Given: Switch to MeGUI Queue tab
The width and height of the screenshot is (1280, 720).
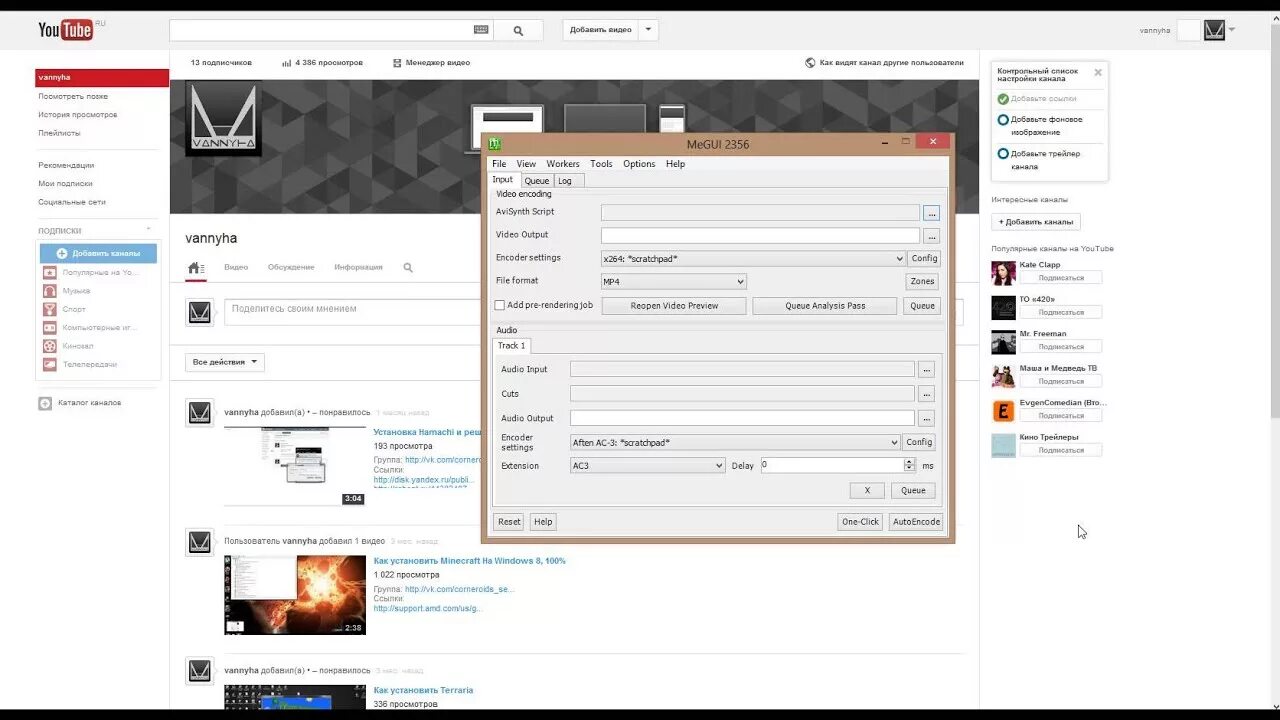Looking at the screenshot, I should click(536, 181).
